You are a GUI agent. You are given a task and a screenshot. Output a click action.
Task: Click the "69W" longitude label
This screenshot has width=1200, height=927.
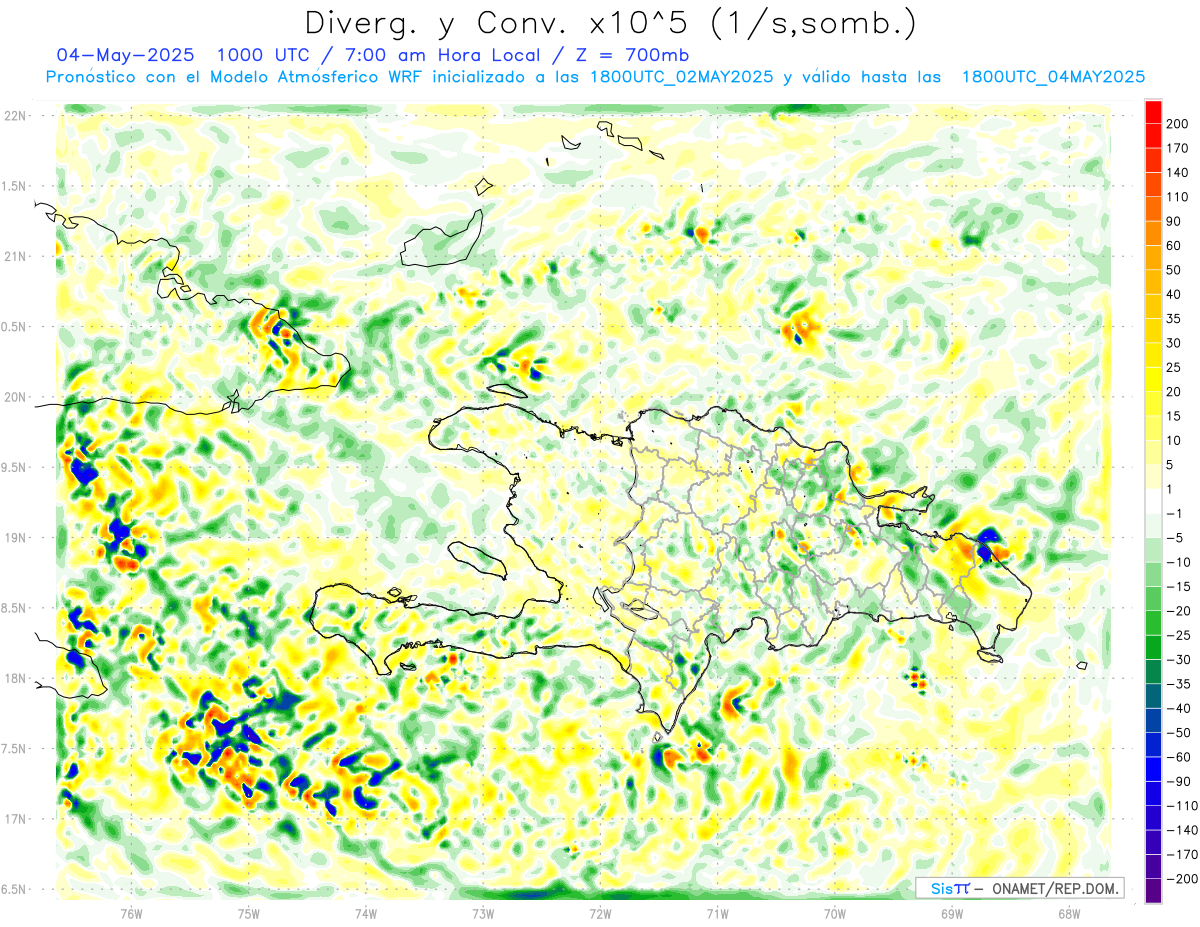(952, 913)
